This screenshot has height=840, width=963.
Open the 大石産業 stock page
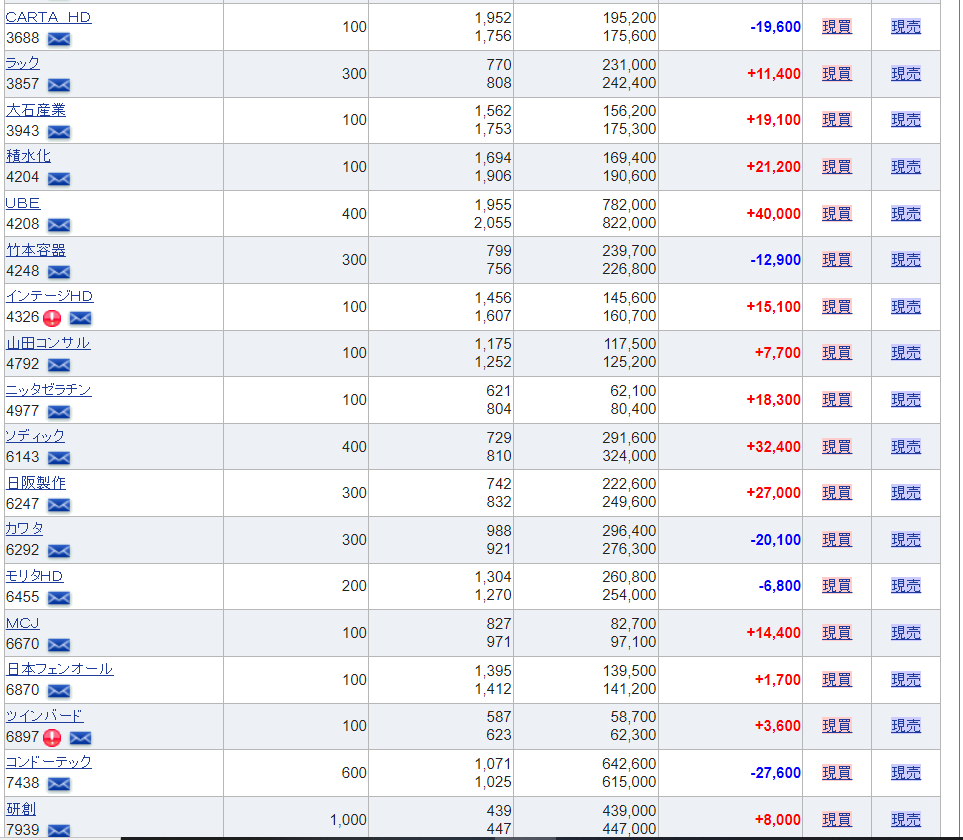pos(36,110)
